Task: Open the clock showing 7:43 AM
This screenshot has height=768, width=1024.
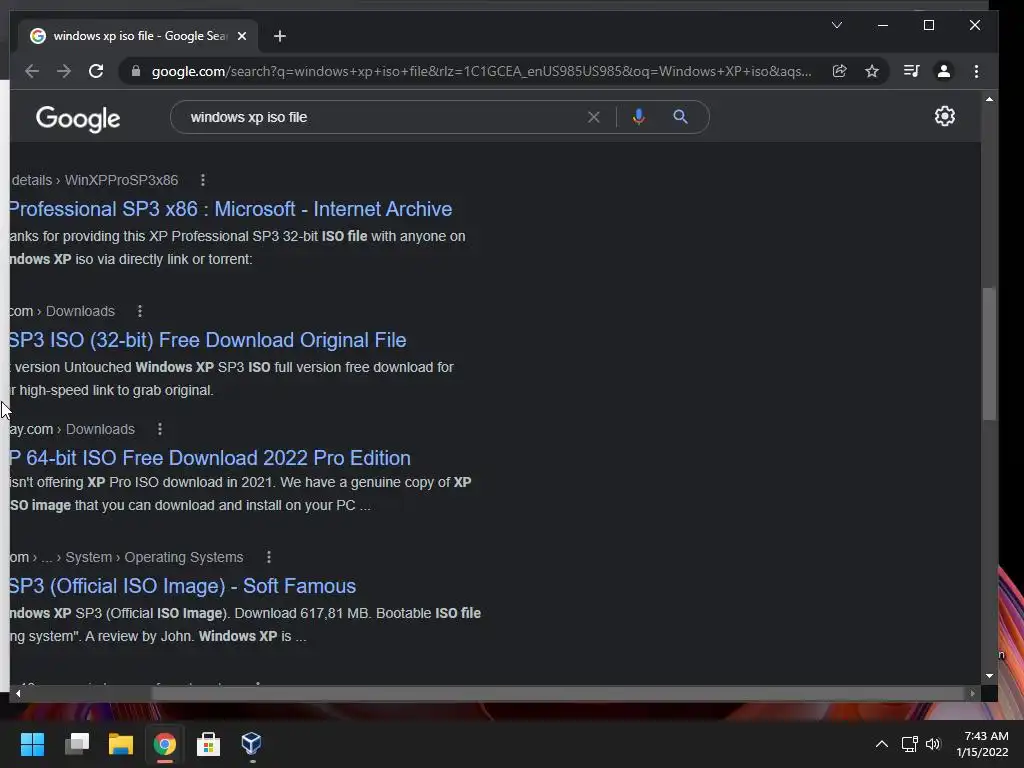Action: [982, 744]
